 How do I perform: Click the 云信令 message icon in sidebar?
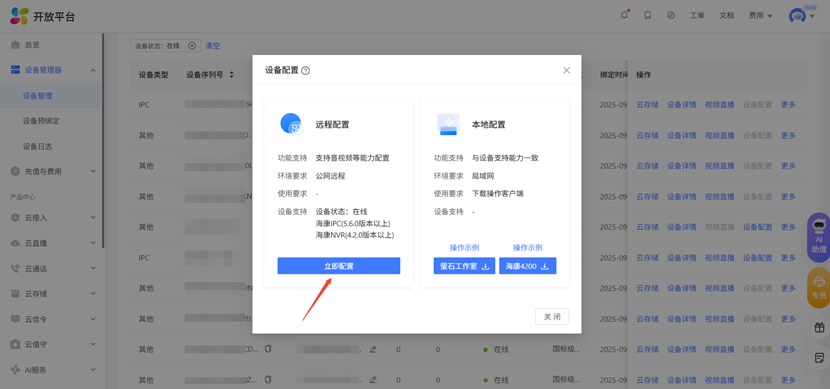[15, 319]
